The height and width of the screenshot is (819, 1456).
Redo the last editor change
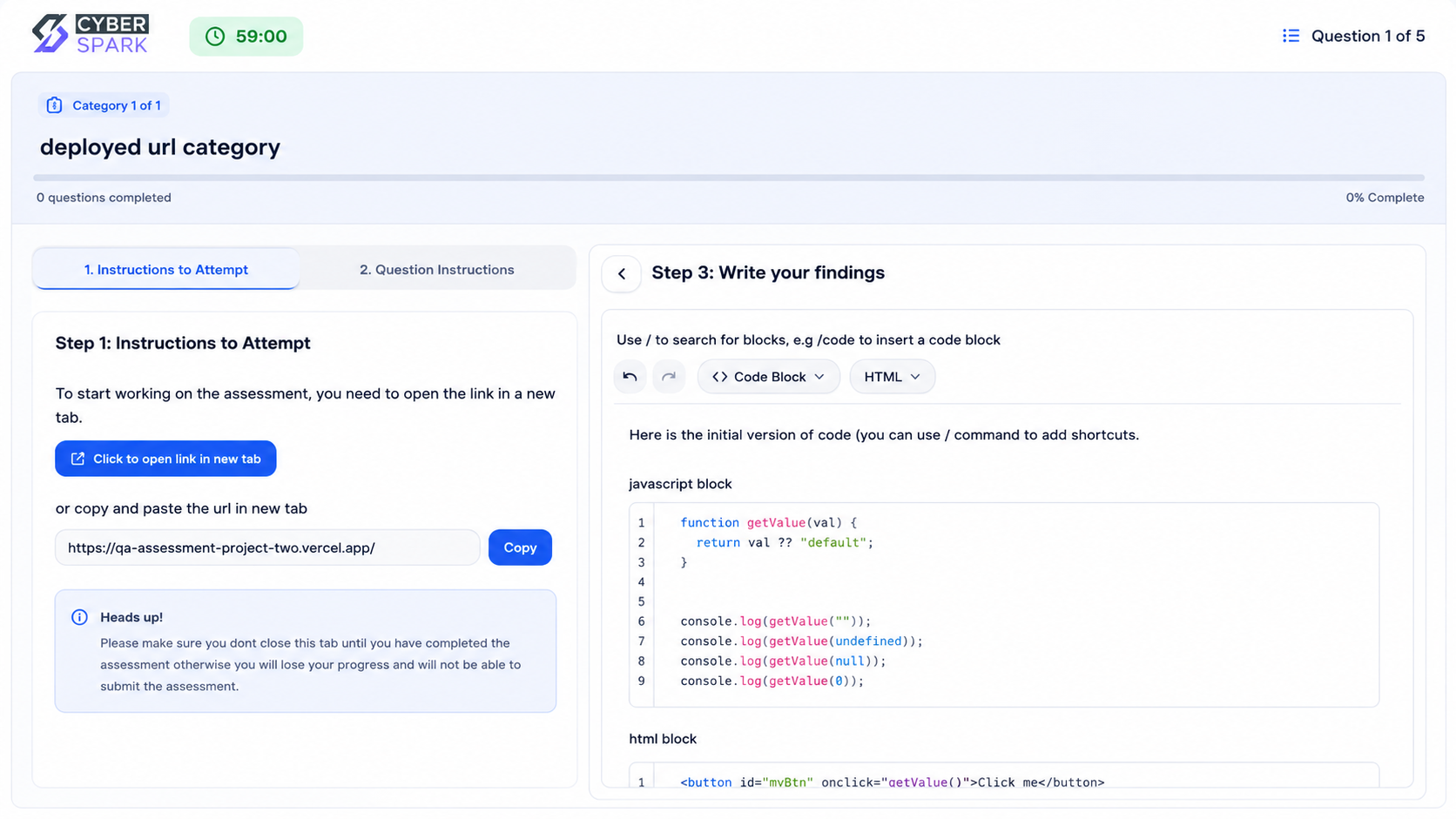point(669,377)
